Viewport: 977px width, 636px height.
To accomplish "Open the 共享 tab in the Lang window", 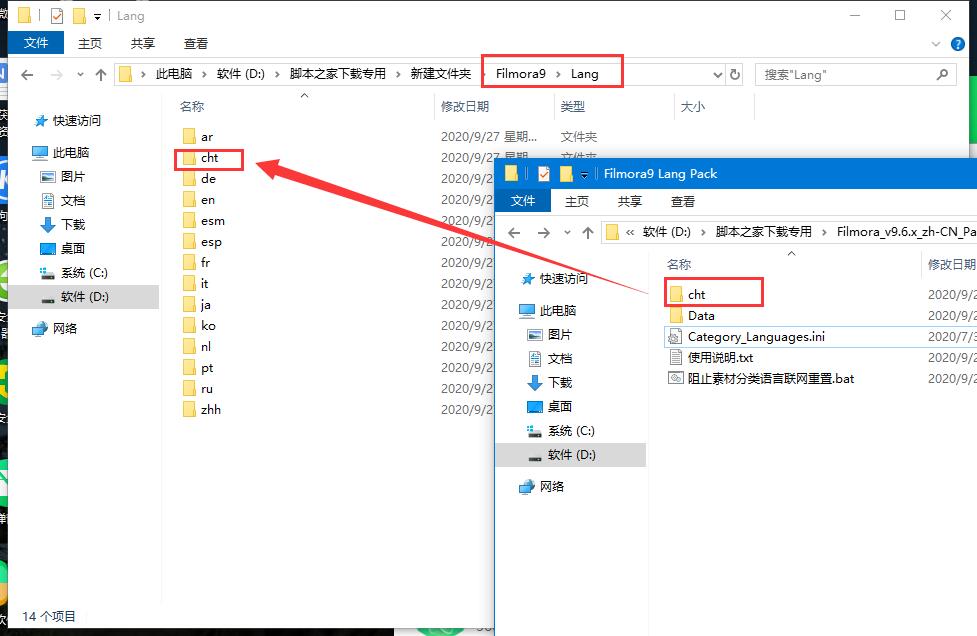I will [x=143, y=44].
